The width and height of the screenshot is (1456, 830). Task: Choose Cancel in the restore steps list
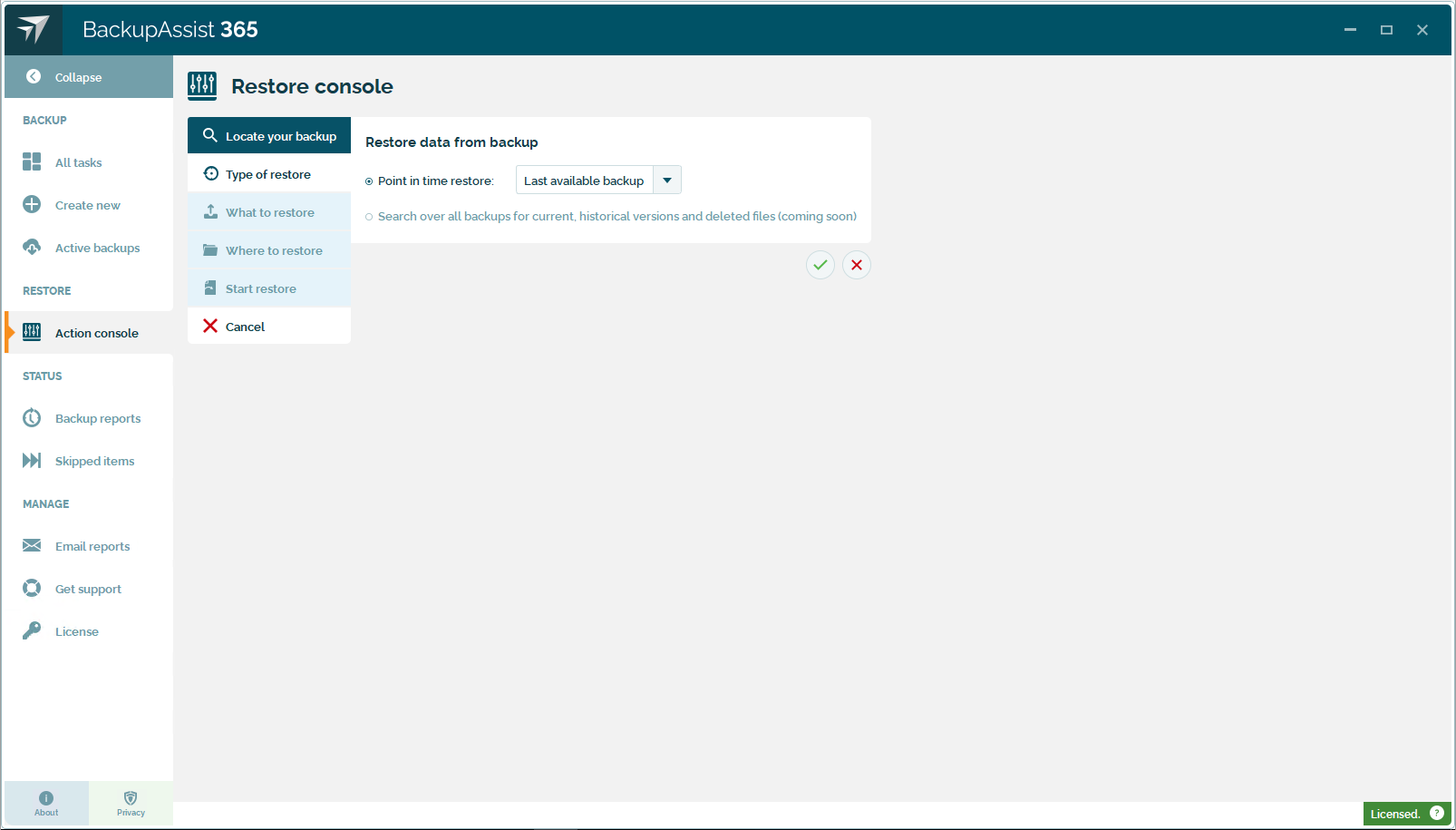[269, 327]
